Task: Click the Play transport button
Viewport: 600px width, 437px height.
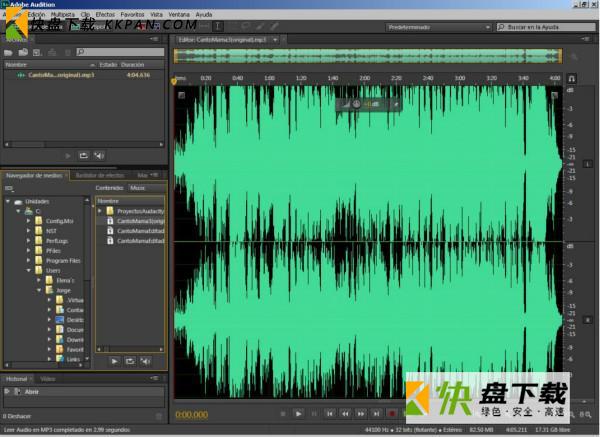Action: click(298, 414)
